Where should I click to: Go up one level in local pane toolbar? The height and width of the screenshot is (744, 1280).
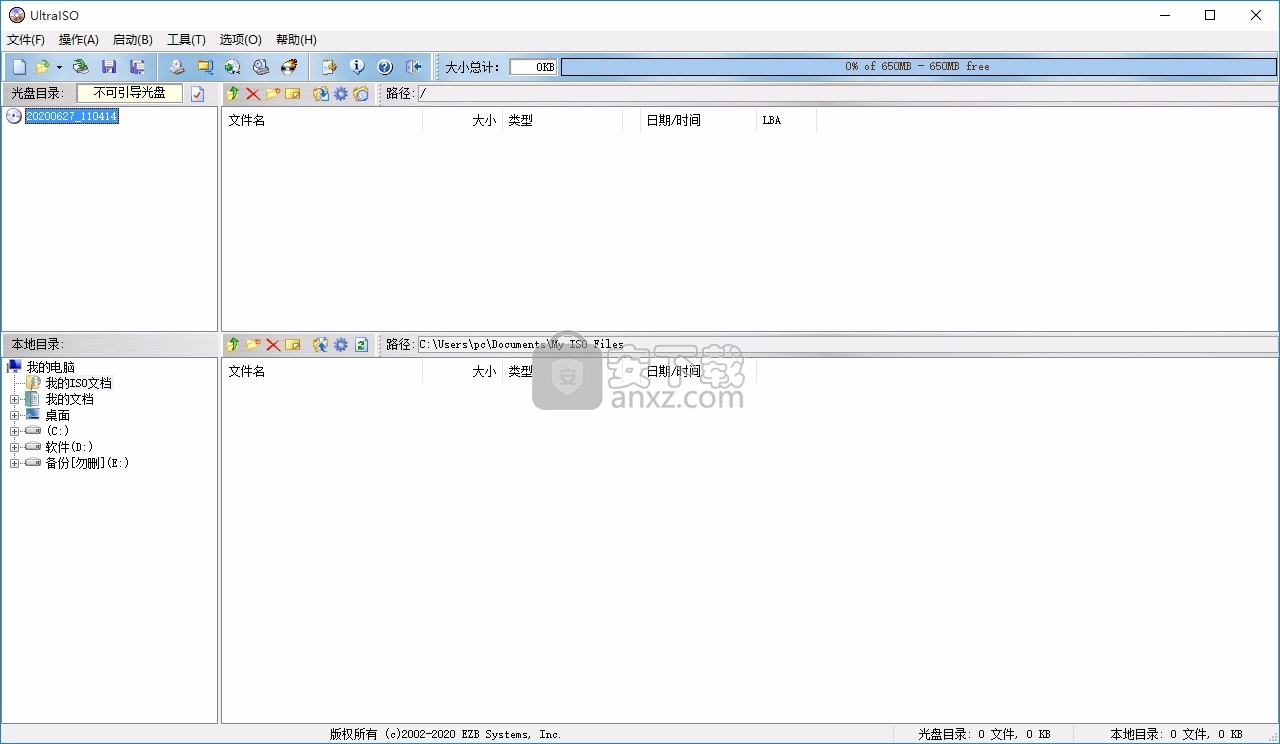click(x=233, y=344)
